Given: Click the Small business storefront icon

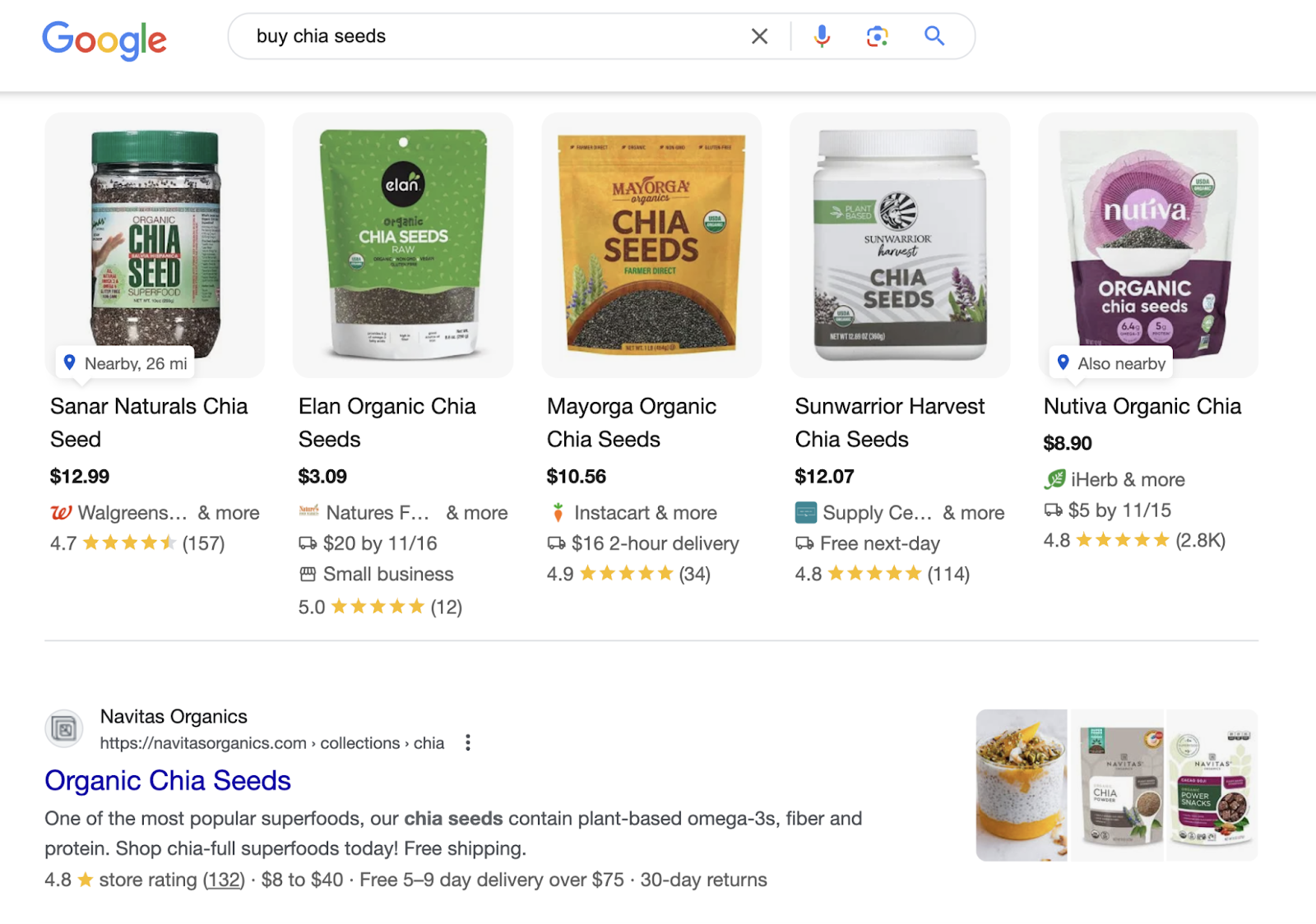Looking at the screenshot, I should [306, 574].
